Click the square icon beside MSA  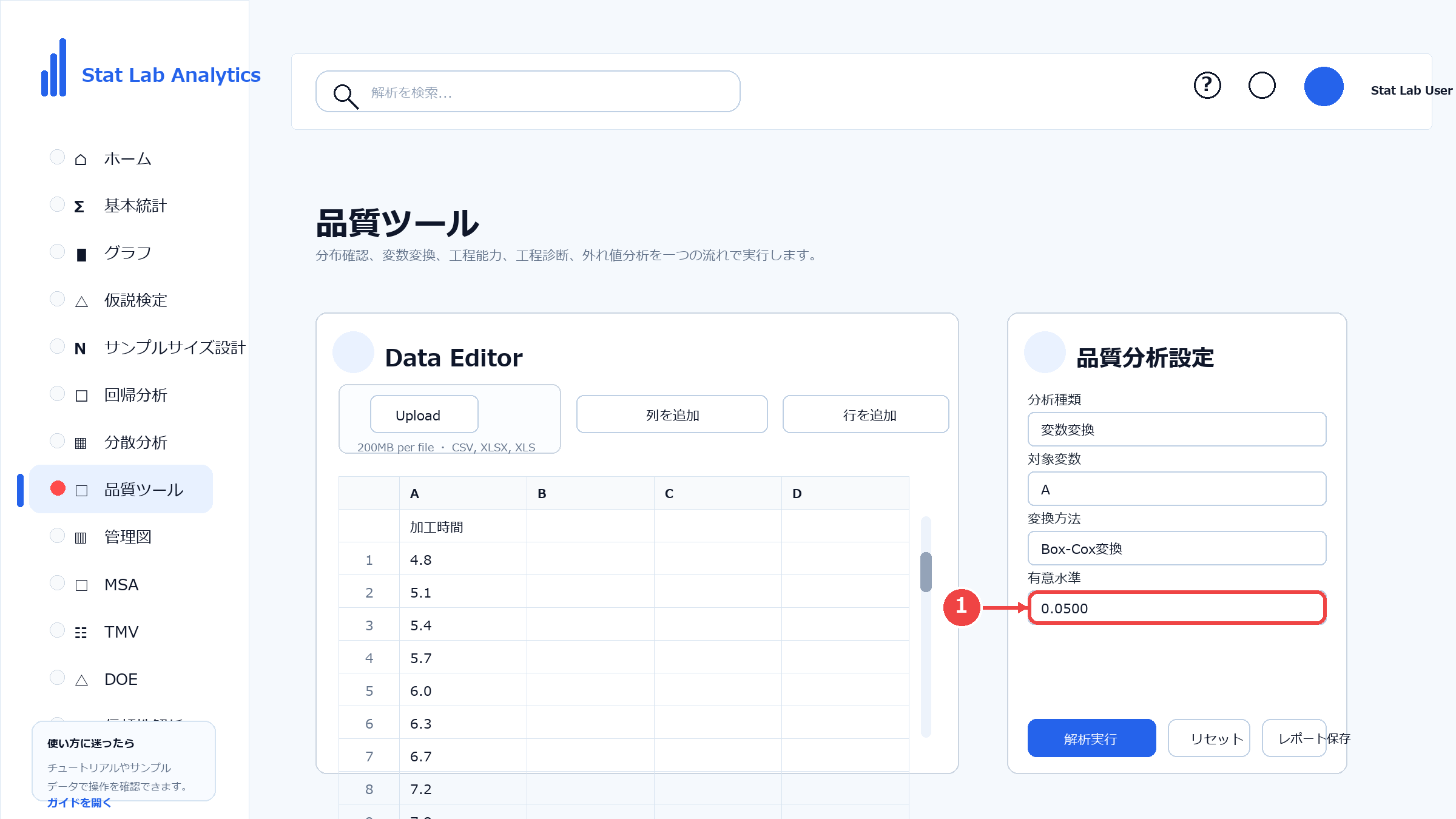[x=81, y=585]
